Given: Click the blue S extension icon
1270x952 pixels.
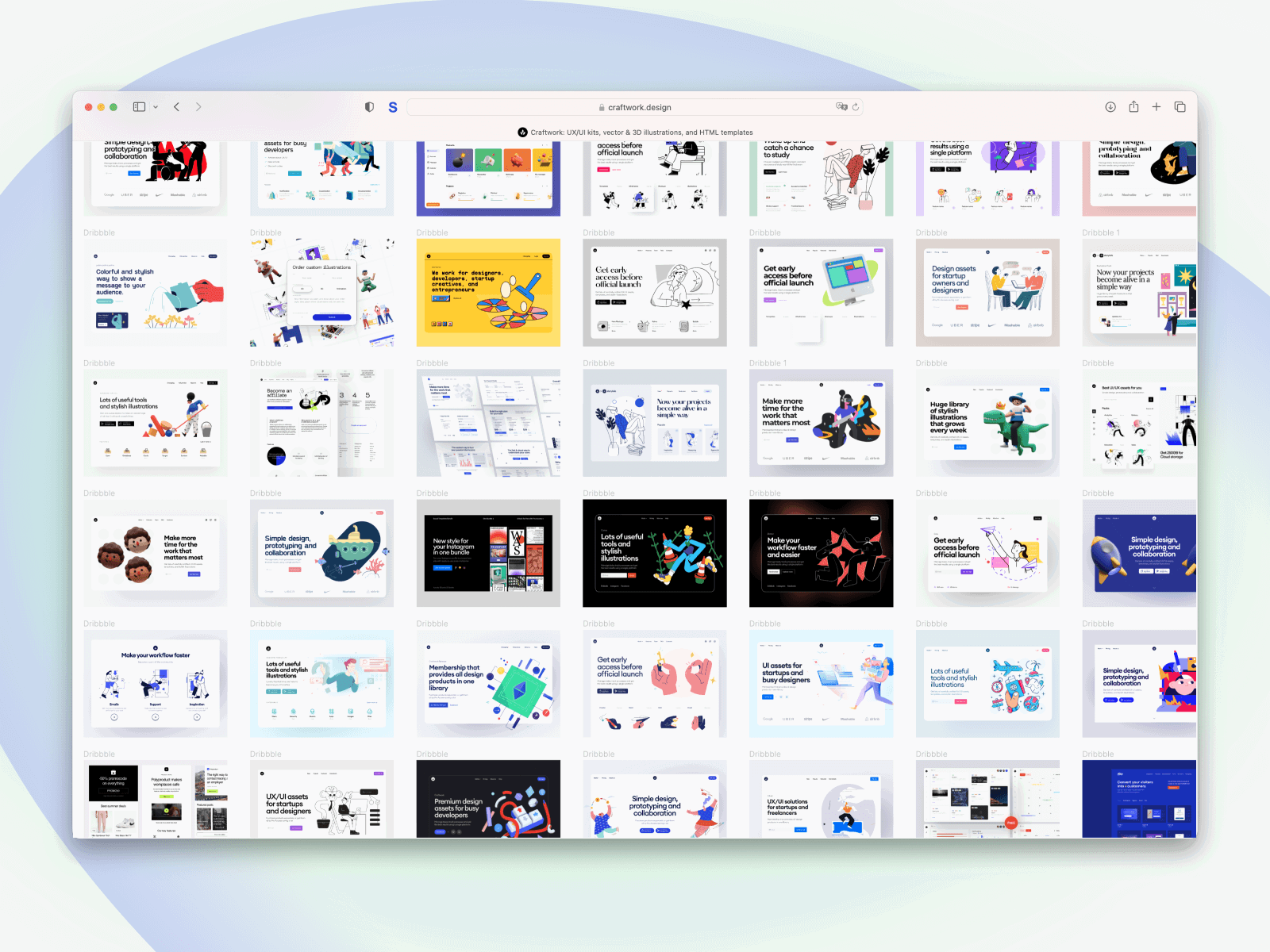Looking at the screenshot, I should [x=393, y=107].
